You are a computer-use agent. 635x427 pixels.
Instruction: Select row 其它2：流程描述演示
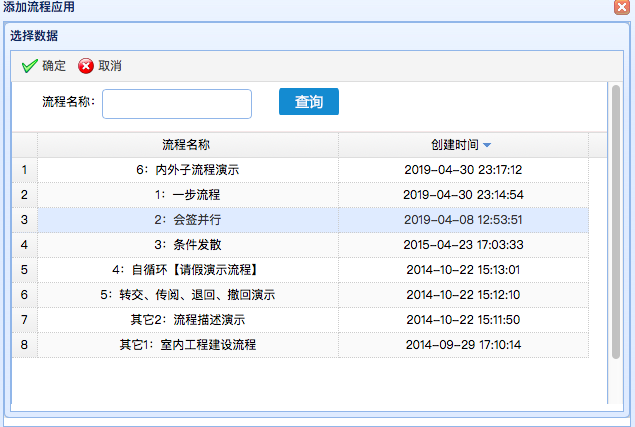(300, 320)
